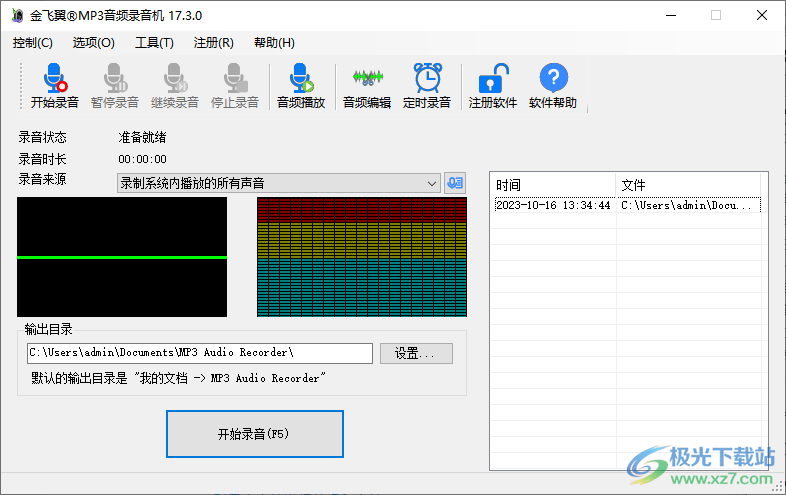
Task: Click the icon button beside the 录音来源 dropdown
Action: click(x=455, y=183)
